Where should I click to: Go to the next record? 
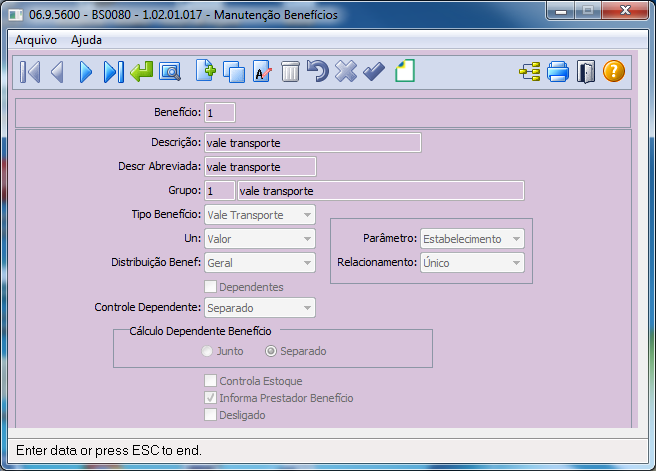85,72
